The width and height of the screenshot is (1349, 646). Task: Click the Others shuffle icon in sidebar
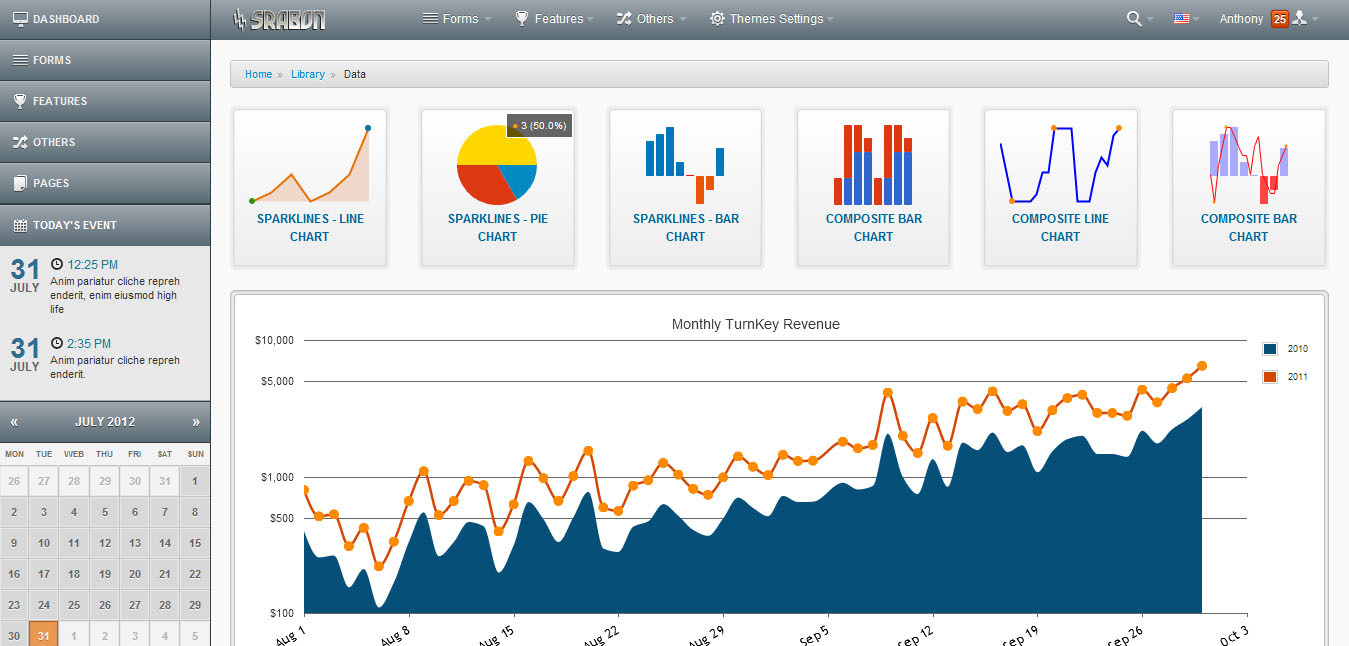click(20, 142)
